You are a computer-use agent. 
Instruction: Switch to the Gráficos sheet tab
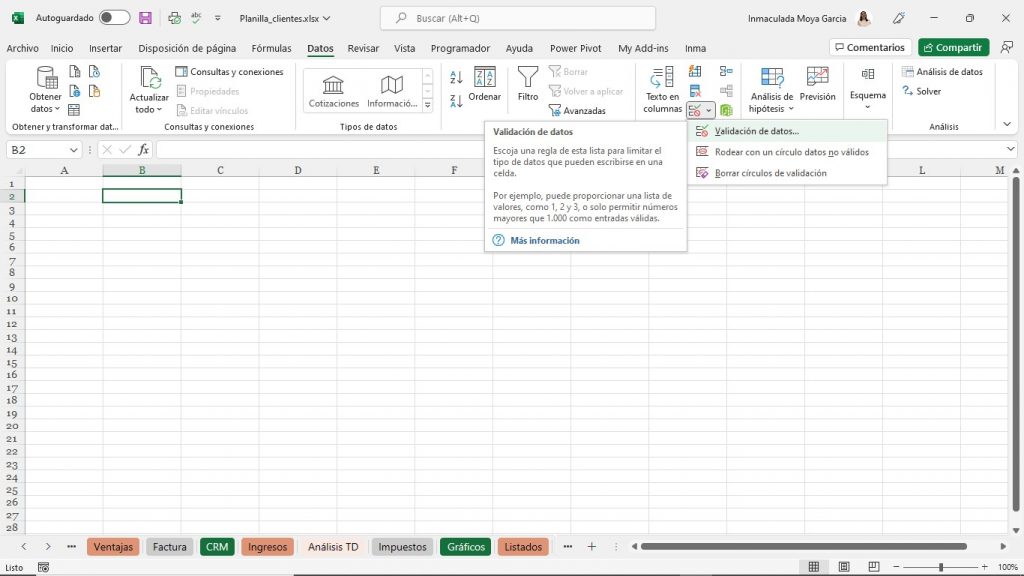coord(465,547)
